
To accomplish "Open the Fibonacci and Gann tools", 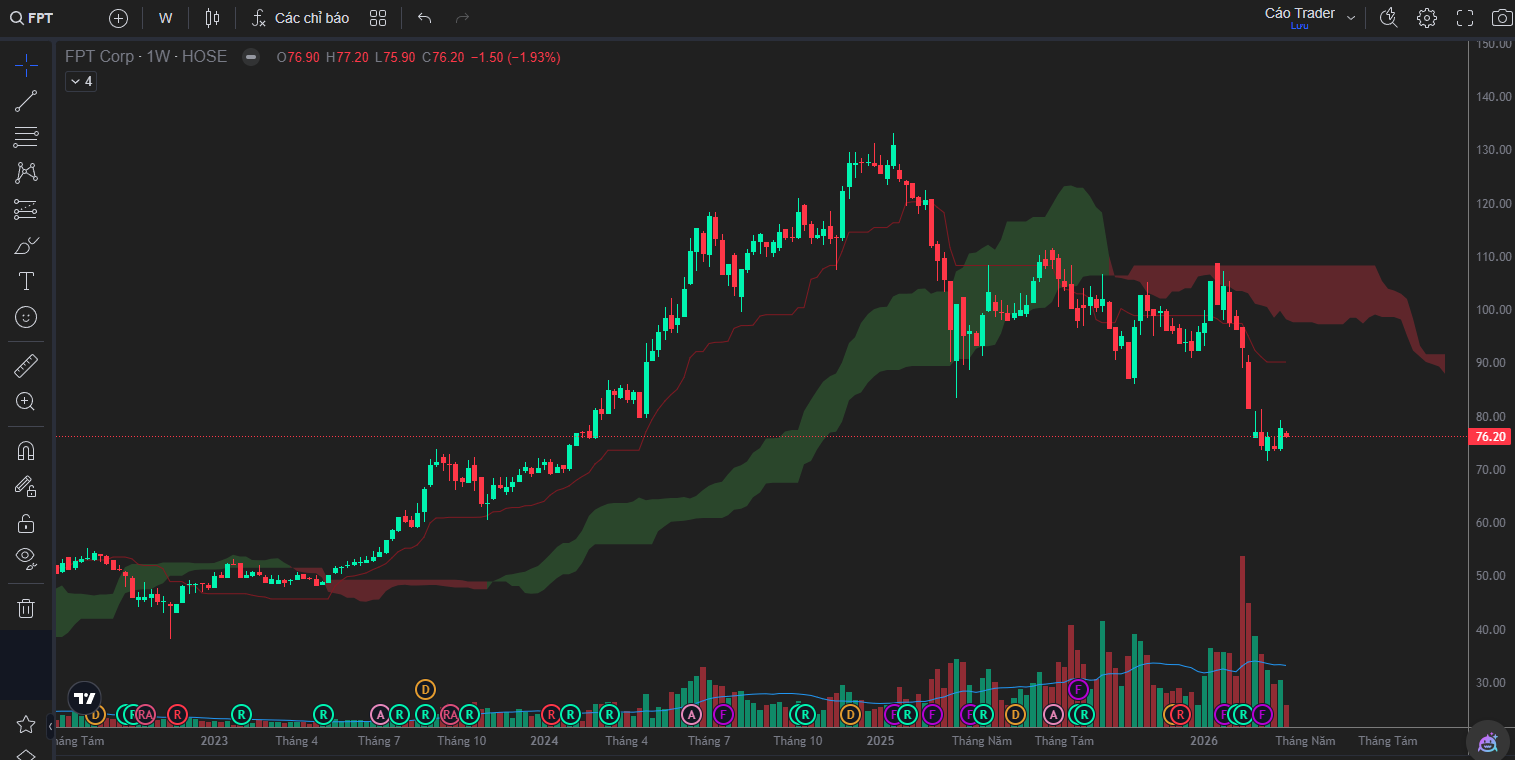I will click(x=26, y=137).
